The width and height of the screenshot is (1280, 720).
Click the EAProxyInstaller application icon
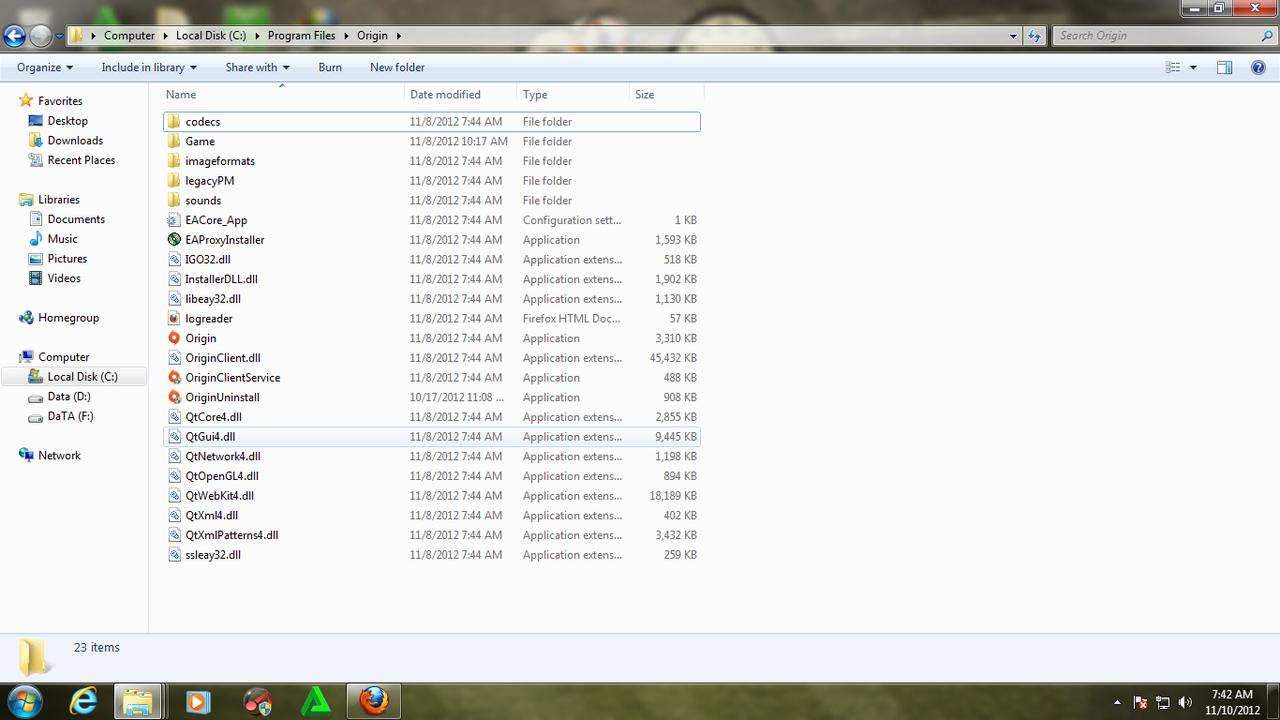pos(174,240)
